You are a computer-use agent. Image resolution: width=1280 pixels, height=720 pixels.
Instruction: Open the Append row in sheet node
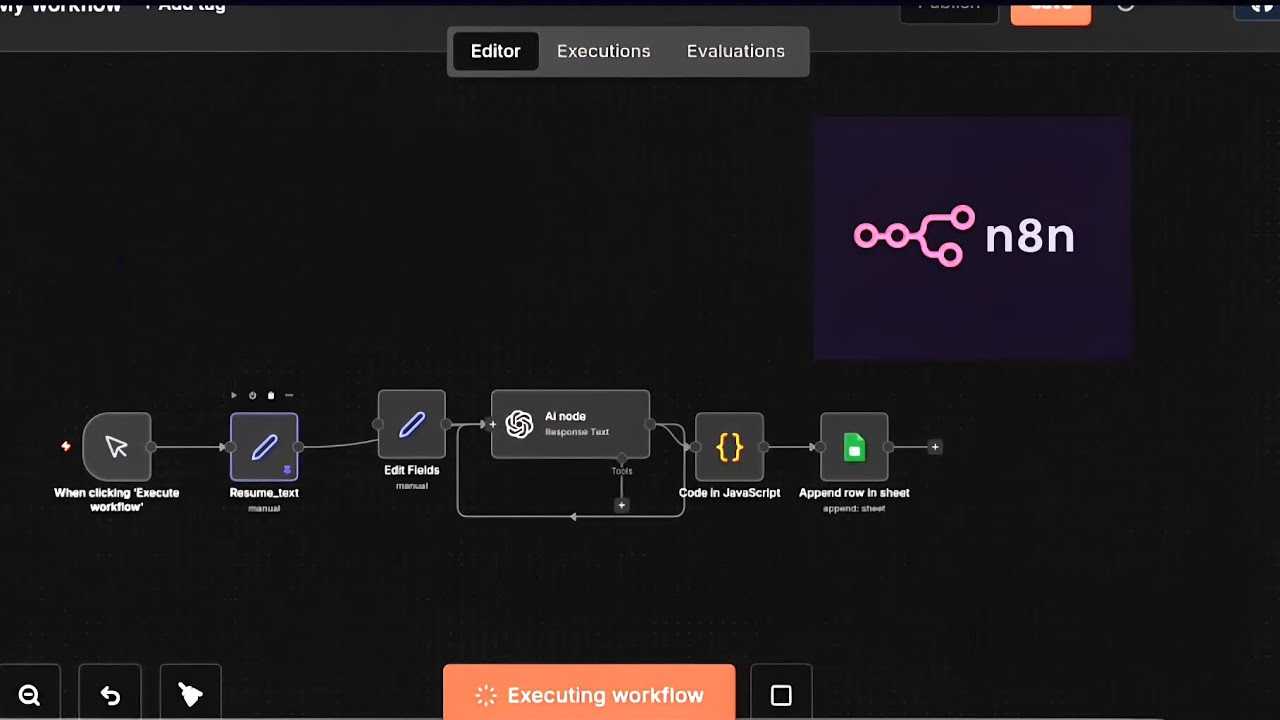click(x=854, y=447)
